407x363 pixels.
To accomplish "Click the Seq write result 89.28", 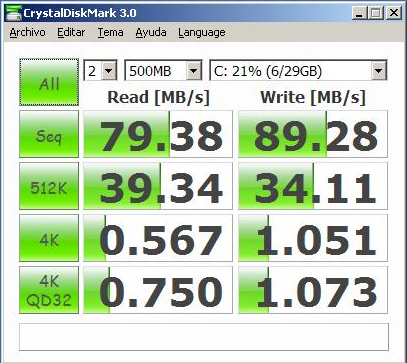I will coord(313,134).
